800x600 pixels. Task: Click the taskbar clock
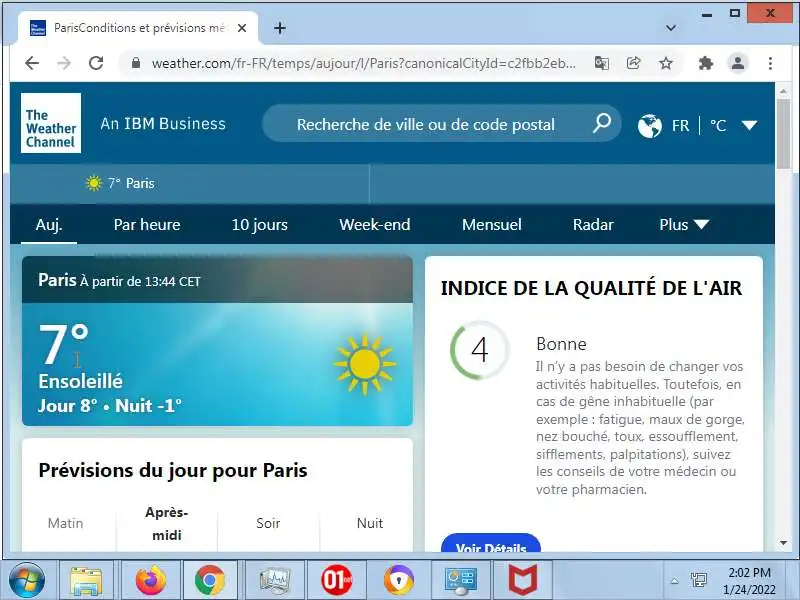pyautogui.click(x=749, y=581)
